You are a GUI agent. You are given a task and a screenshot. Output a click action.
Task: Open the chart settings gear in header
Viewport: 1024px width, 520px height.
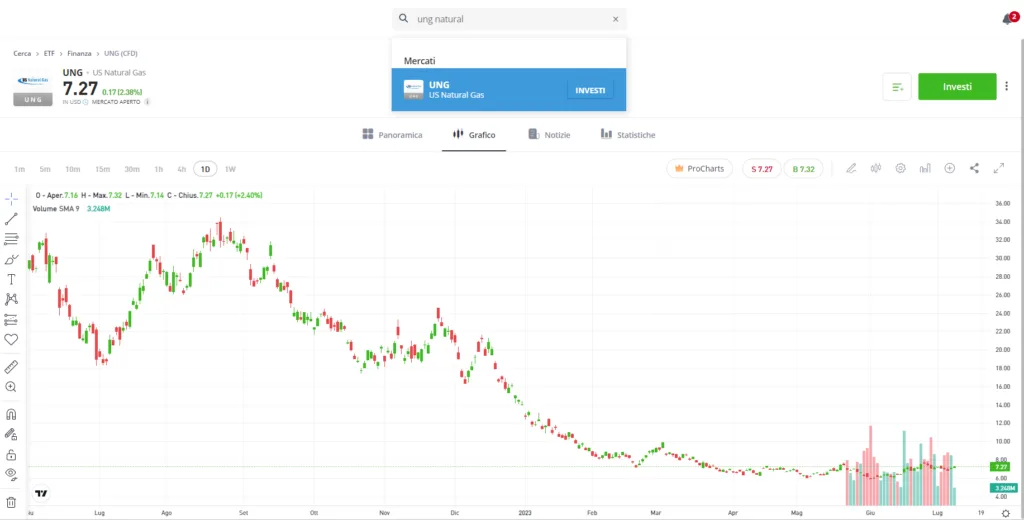tap(901, 169)
